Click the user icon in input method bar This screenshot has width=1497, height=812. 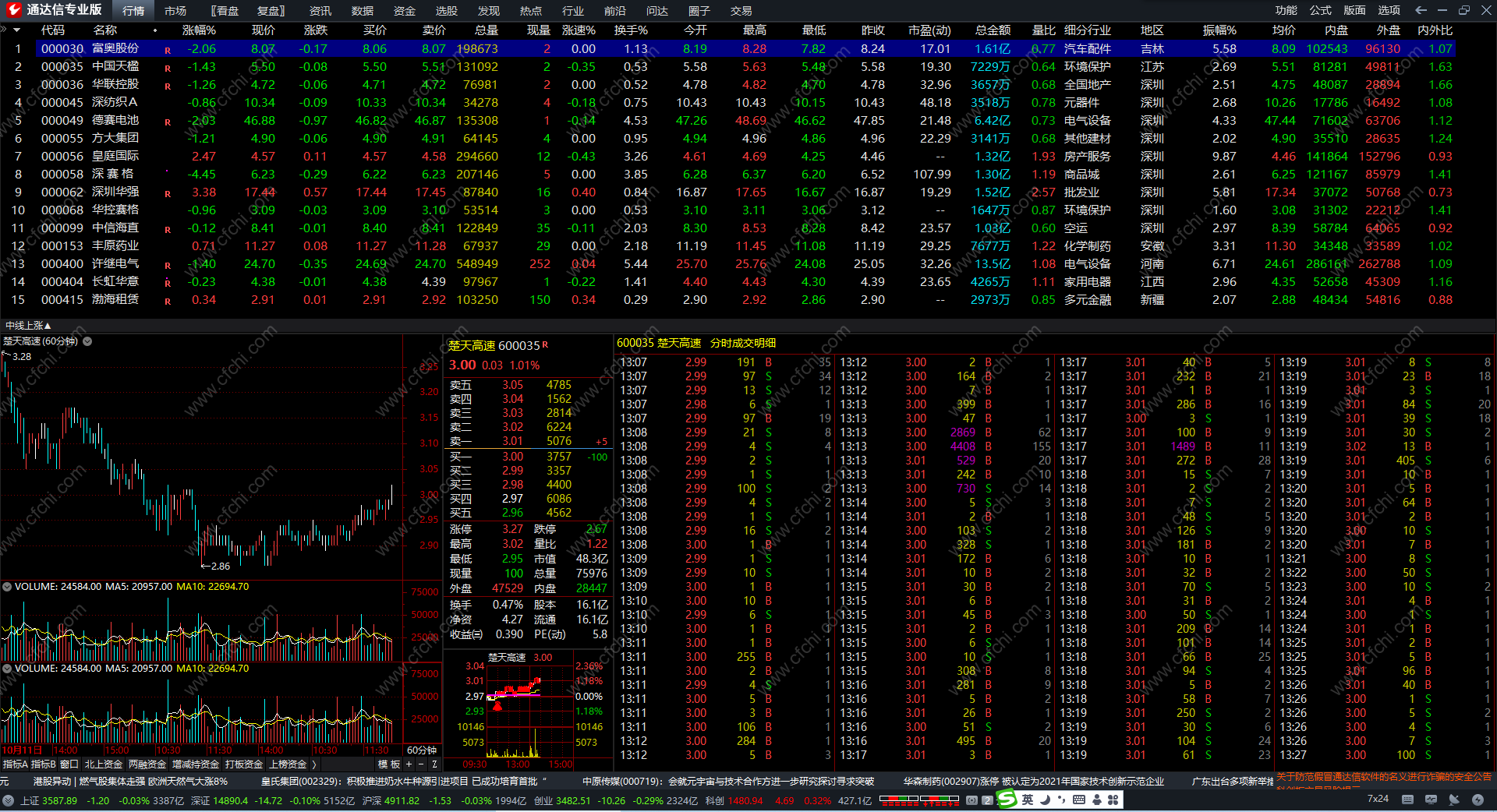(x=1097, y=800)
